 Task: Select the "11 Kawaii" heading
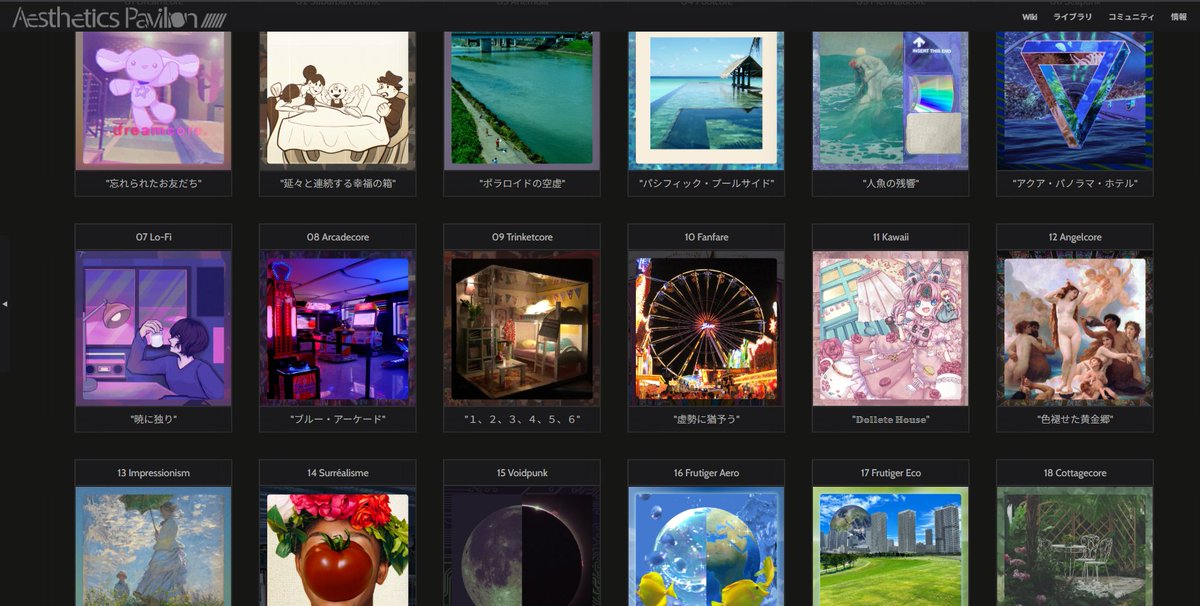pyautogui.click(x=890, y=237)
